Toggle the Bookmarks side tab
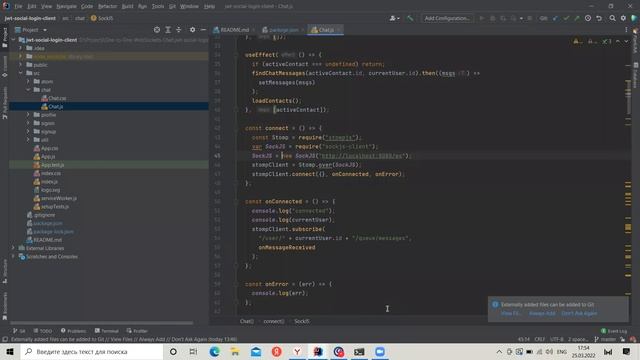The width and height of the screenshot is (640, 360). pos(4,305)
